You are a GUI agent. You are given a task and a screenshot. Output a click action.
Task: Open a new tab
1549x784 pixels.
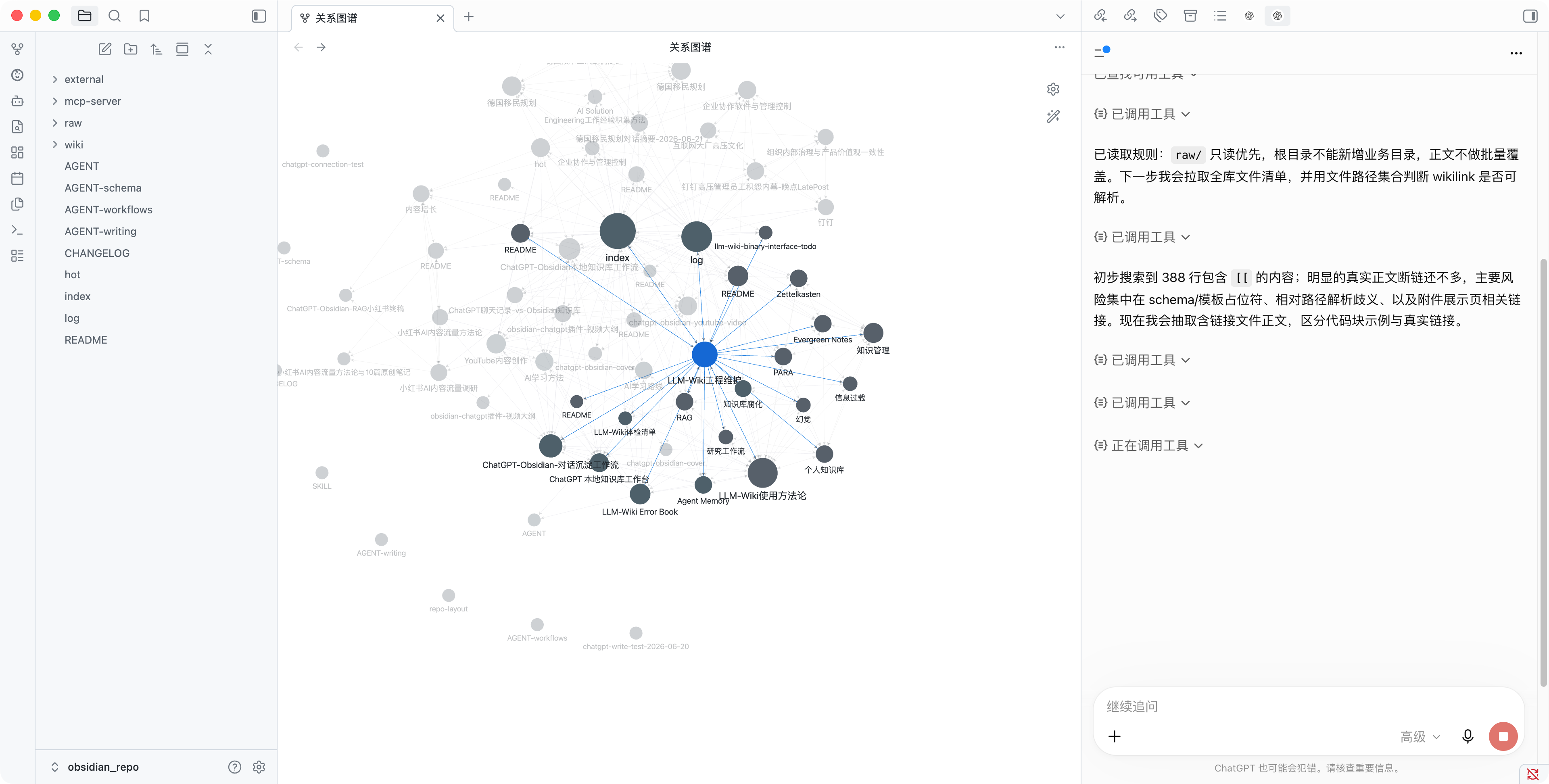coord(469,17)
